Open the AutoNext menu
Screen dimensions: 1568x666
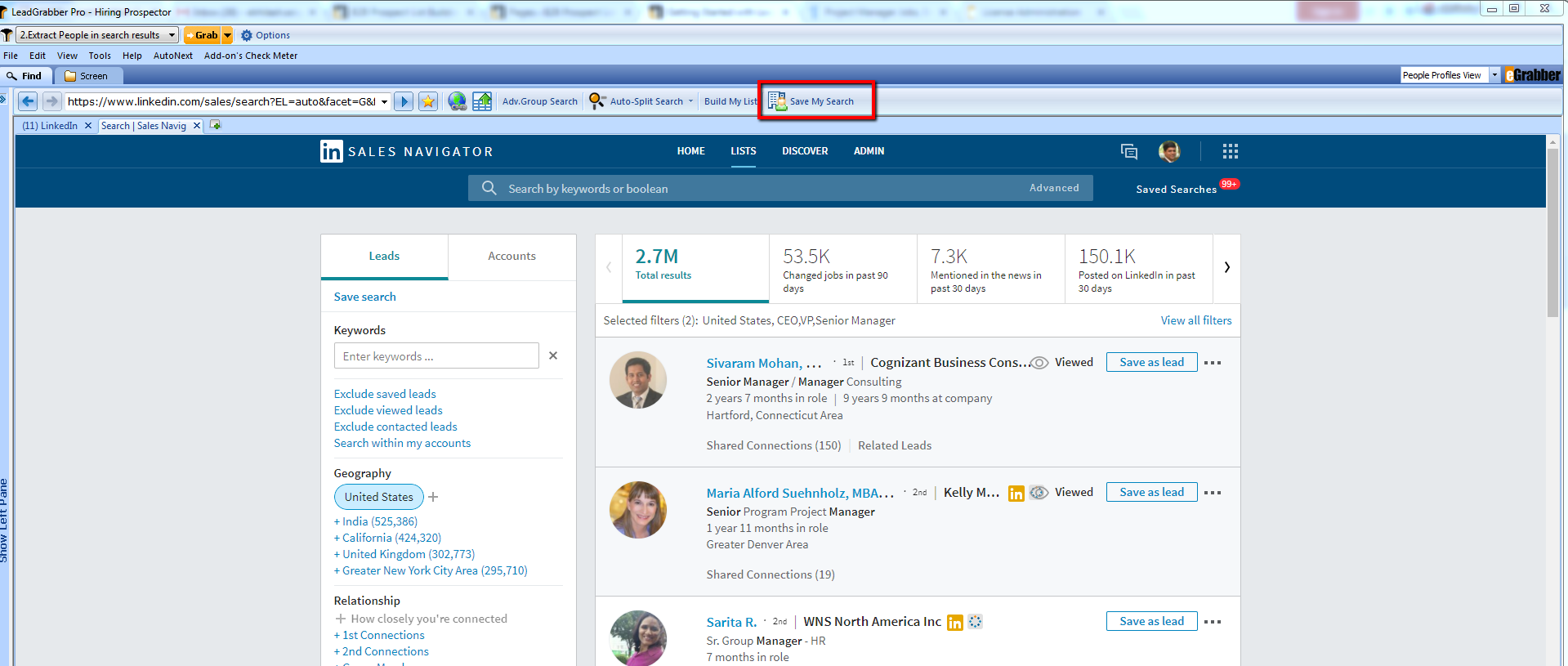point(173,56)
